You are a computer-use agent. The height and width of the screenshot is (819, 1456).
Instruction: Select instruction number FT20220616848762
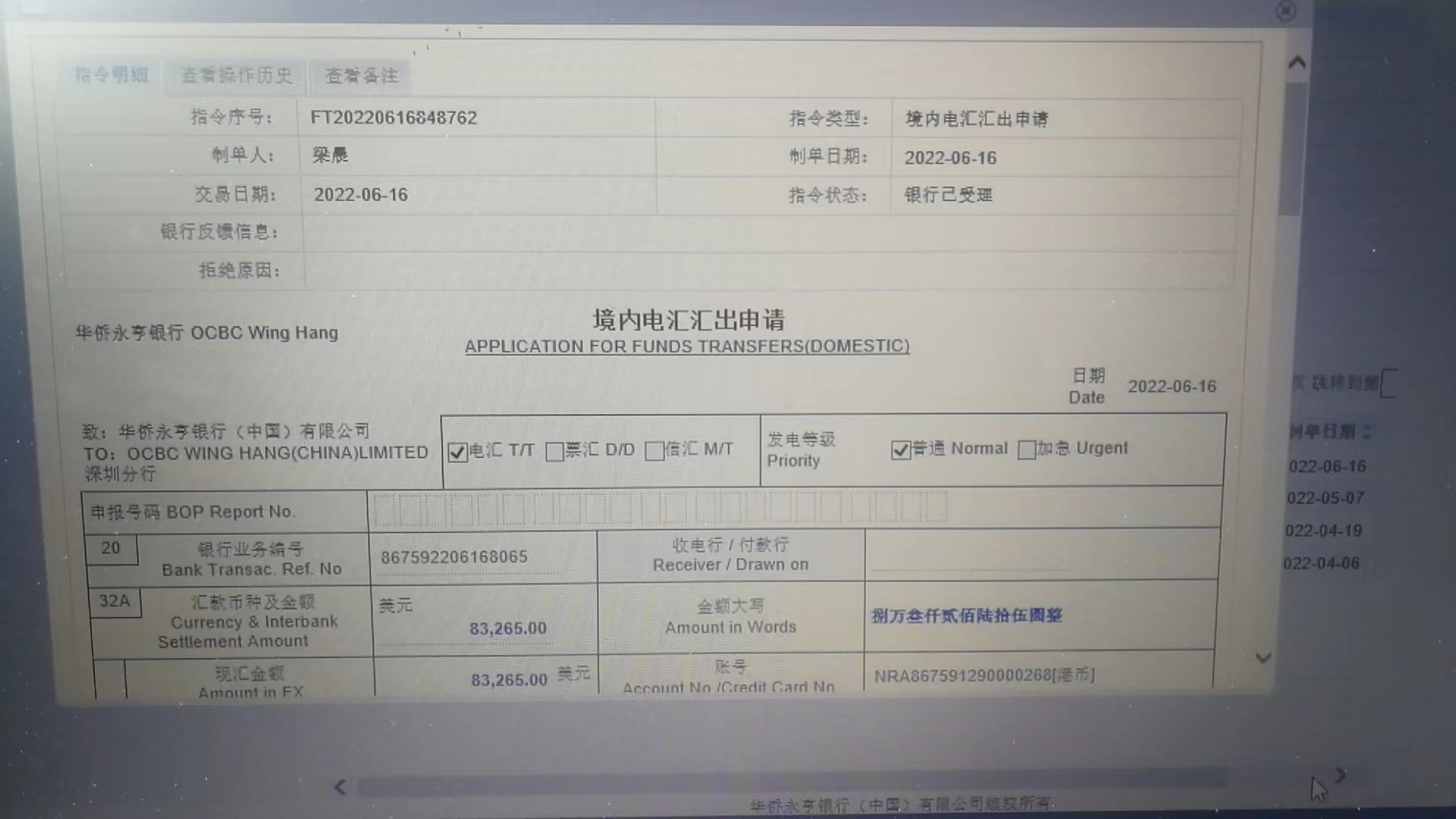point(394,118)
